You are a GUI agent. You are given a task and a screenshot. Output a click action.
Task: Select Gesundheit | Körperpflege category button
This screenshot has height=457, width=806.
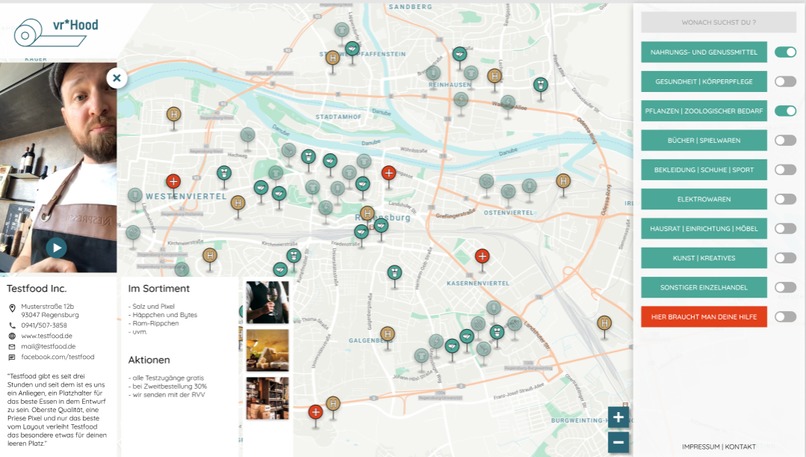704,81
